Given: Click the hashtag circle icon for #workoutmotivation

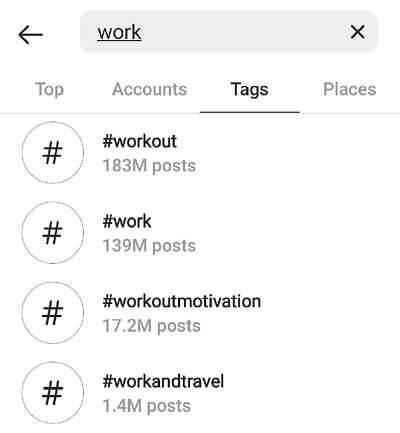Looking at the screenshot, I should pos(53,313).
